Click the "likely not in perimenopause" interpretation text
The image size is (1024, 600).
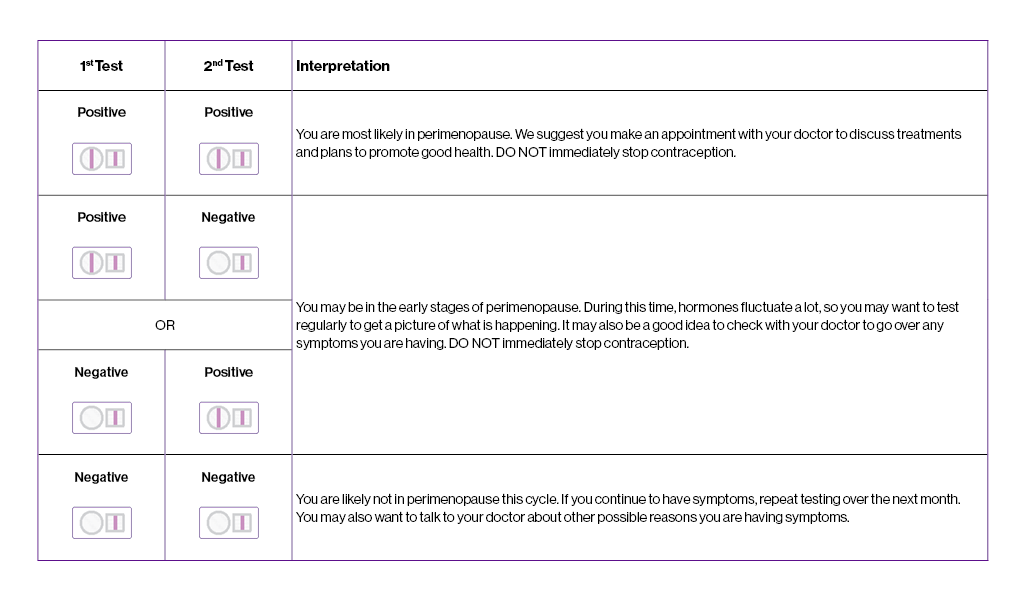point(628,508)
